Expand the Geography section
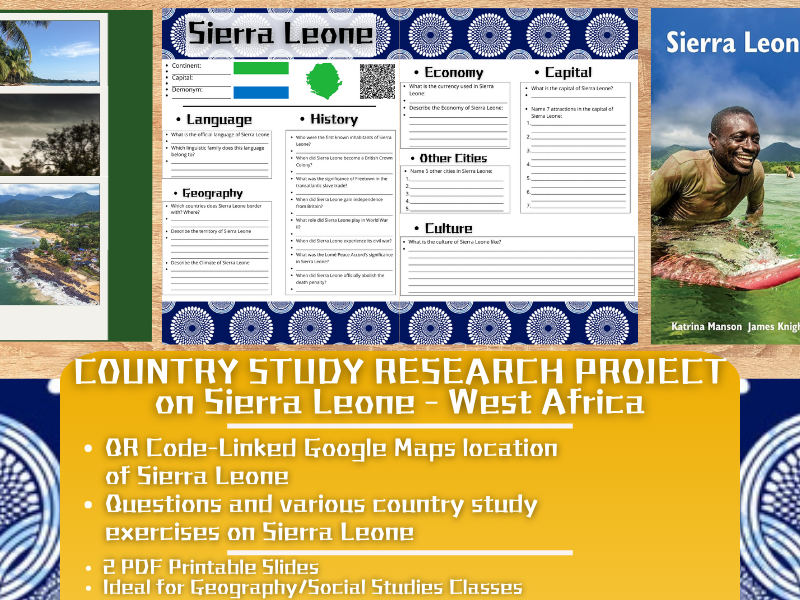Screen dimensions: 800x600 point(211,192)
